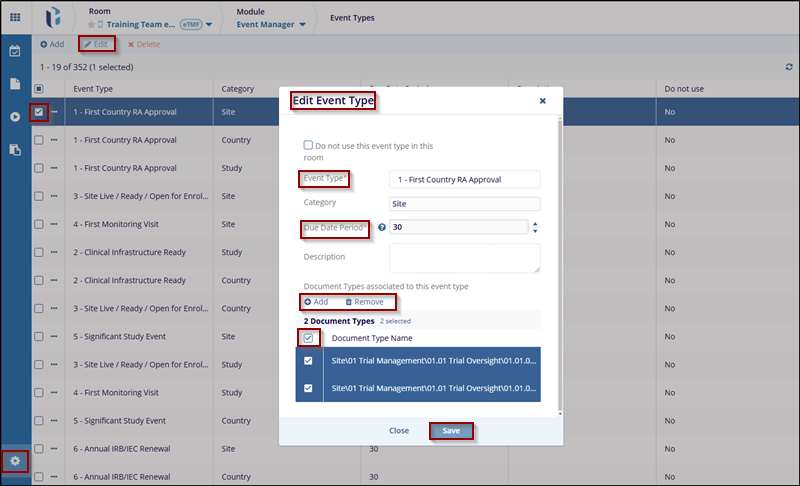Click the refresh icon above the grid
The height and width of the screenshot is (486, 800).
(x=789, y=67)
